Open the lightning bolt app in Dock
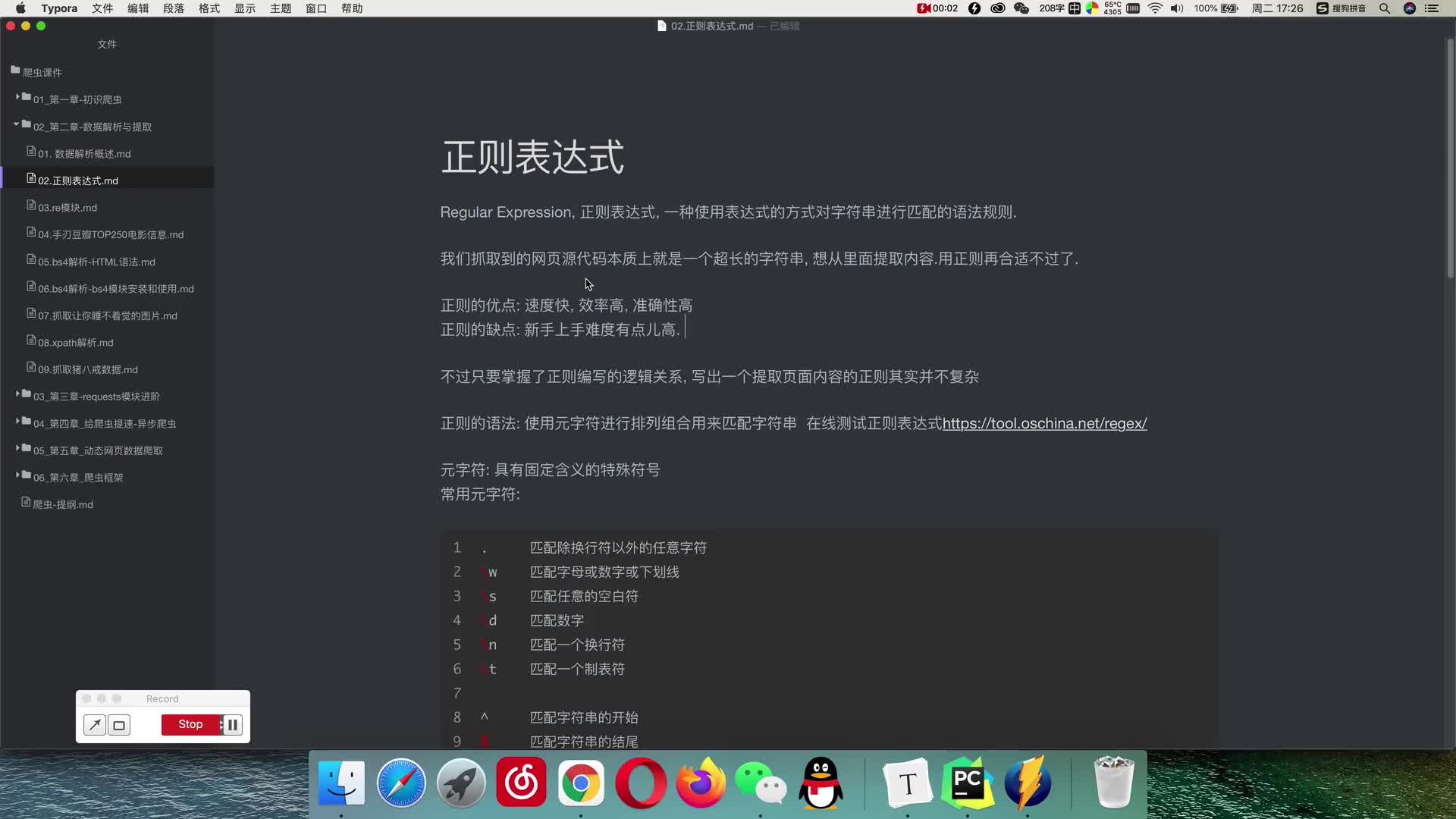The width and height of the screenshot is (1456, 819). (1028, 783)
